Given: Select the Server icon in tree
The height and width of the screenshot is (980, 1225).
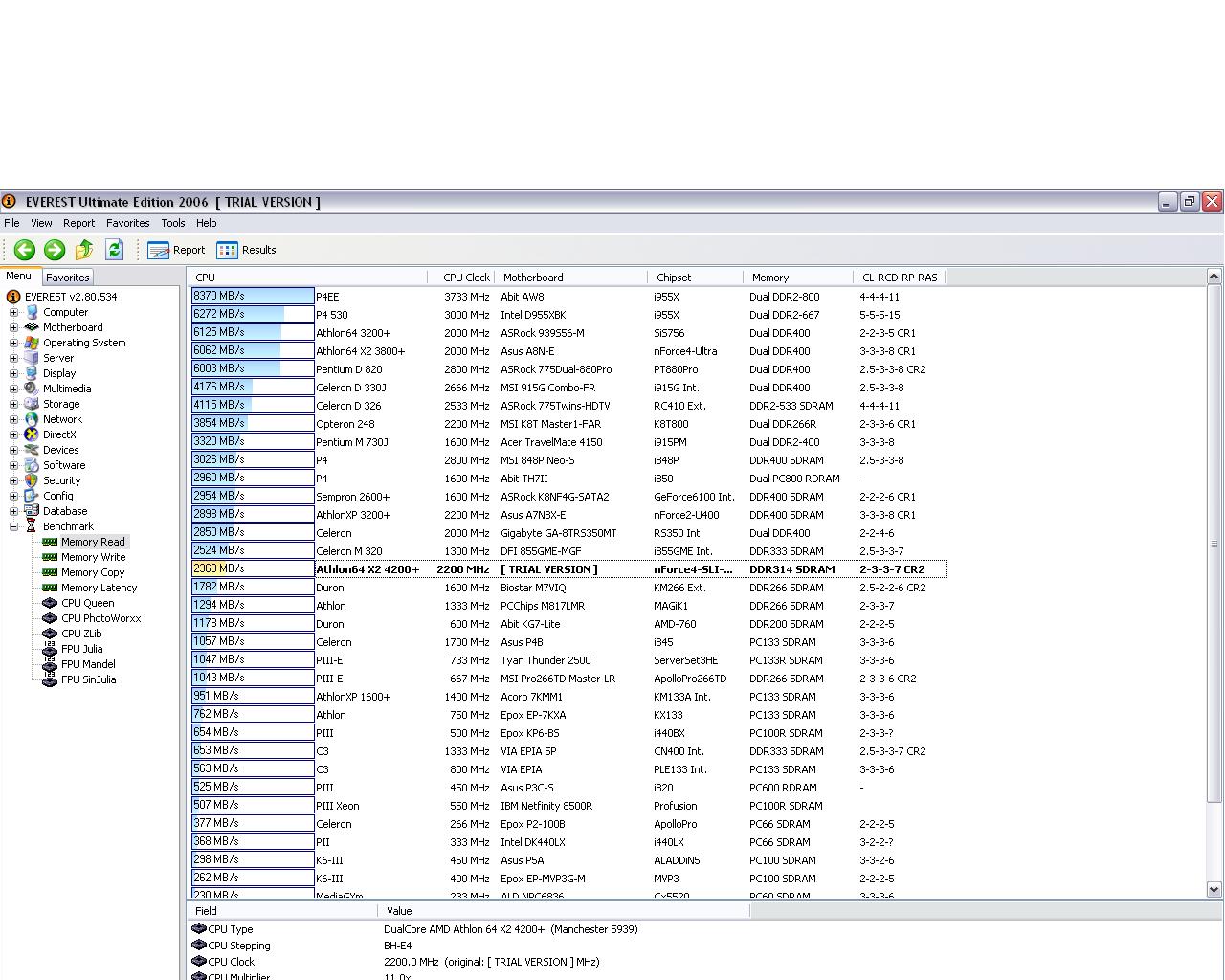Looking at the screenshot, I should tap(32, 358).
